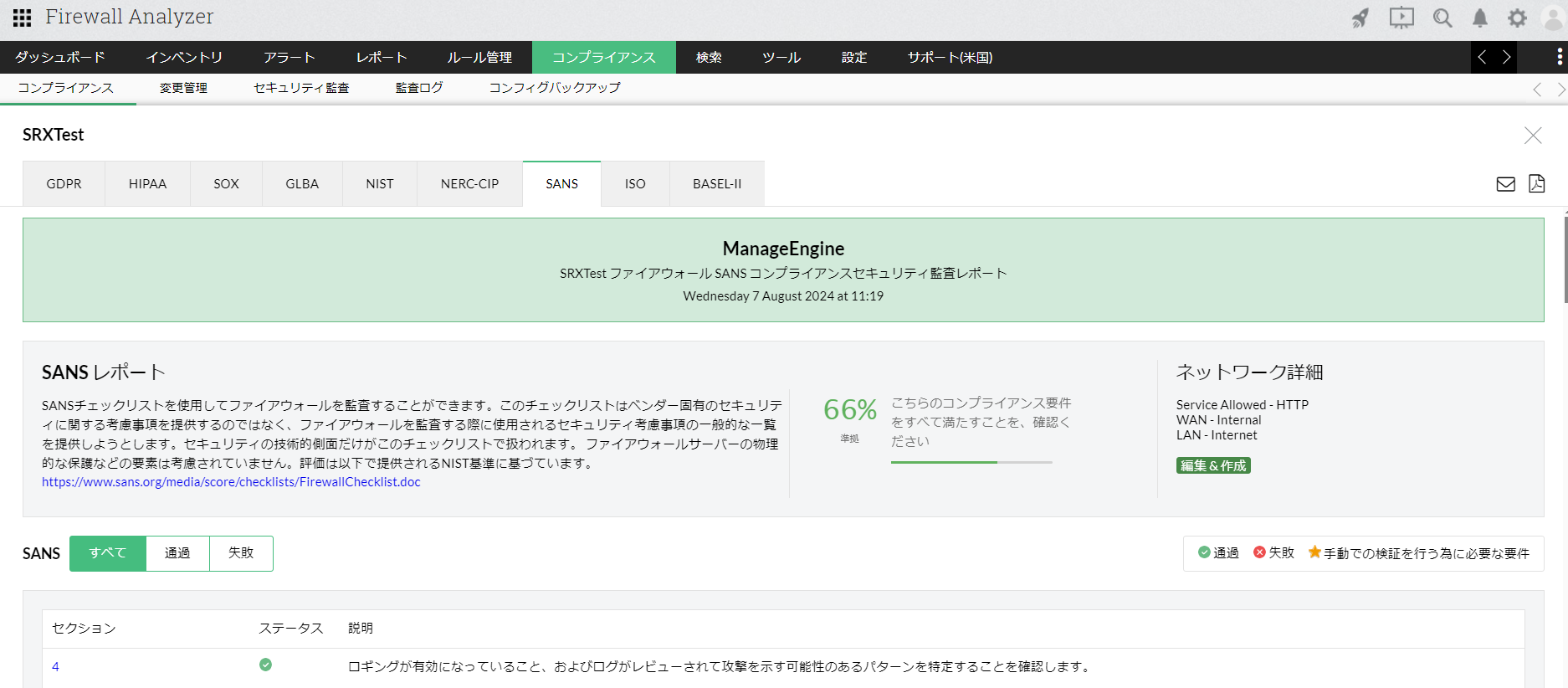Open the SANS FirewallChecklist.doc link
1568x688 pixels.
tap(231, 482)
